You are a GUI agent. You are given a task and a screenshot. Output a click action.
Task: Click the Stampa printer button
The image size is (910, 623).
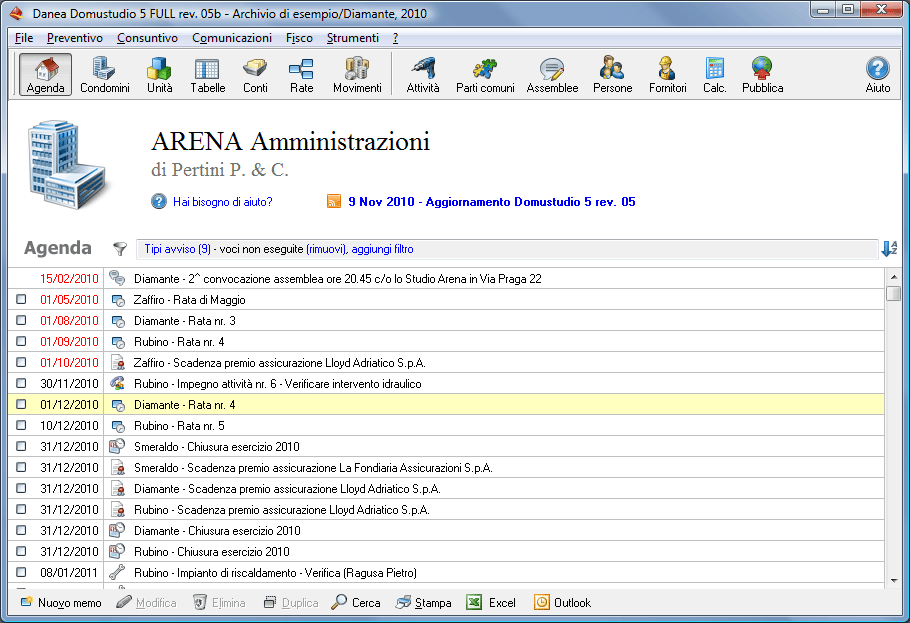(x=424, y=603)
